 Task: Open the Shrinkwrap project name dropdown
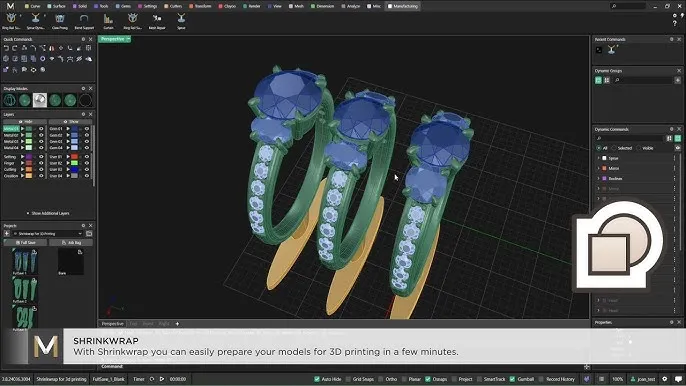(x=48, y=234)
